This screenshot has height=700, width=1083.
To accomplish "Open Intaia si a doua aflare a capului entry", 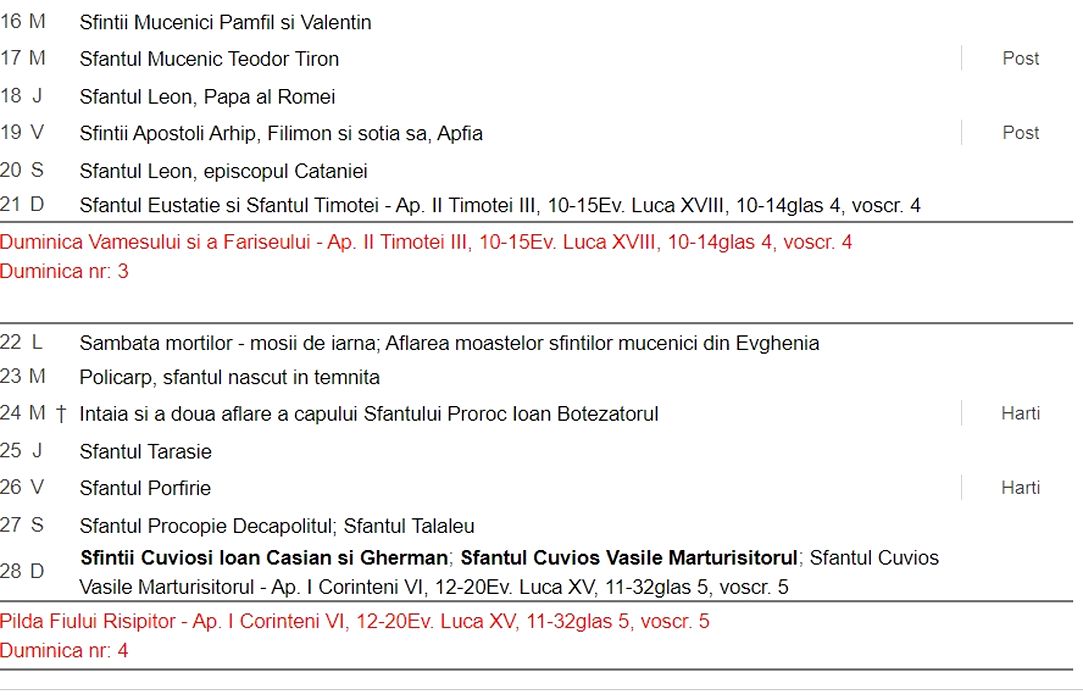I will tap(369, 414).
